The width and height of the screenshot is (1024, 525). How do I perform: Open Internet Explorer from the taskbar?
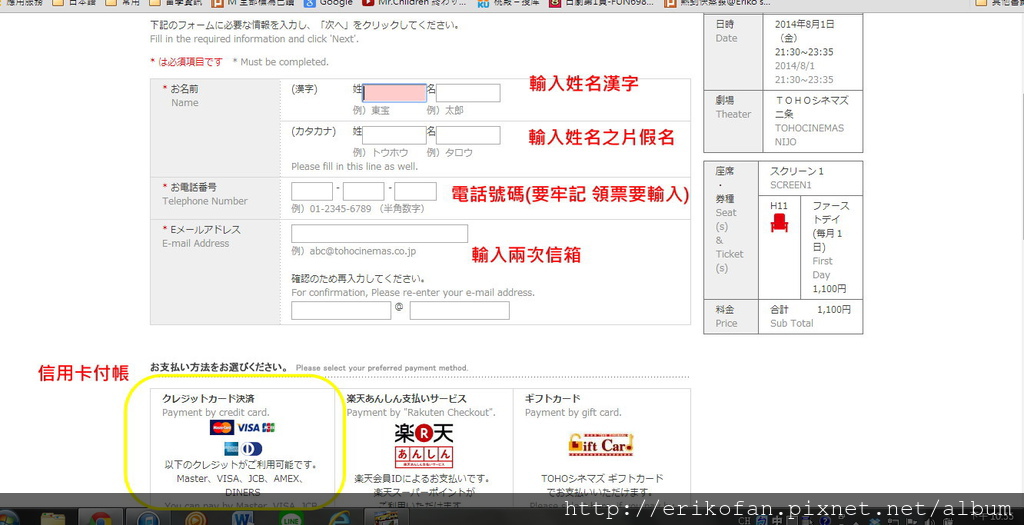(x=340, y=520)
